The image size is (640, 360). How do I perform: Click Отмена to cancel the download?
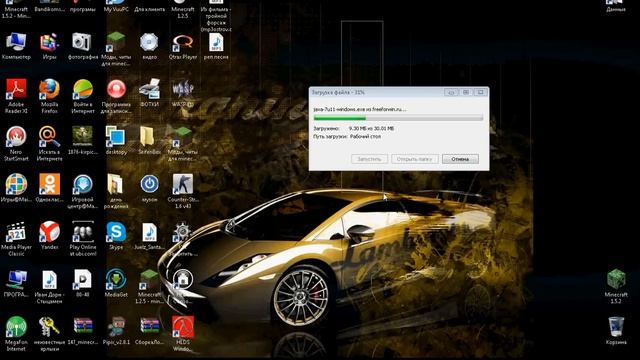460,159
